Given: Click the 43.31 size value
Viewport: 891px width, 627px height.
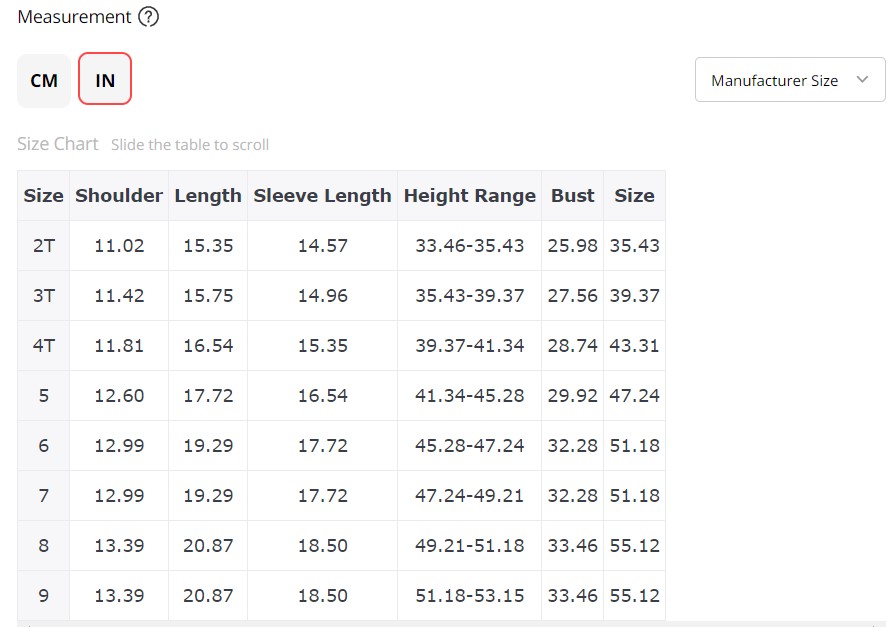Looking at the screenshot, I should (634, 346).
